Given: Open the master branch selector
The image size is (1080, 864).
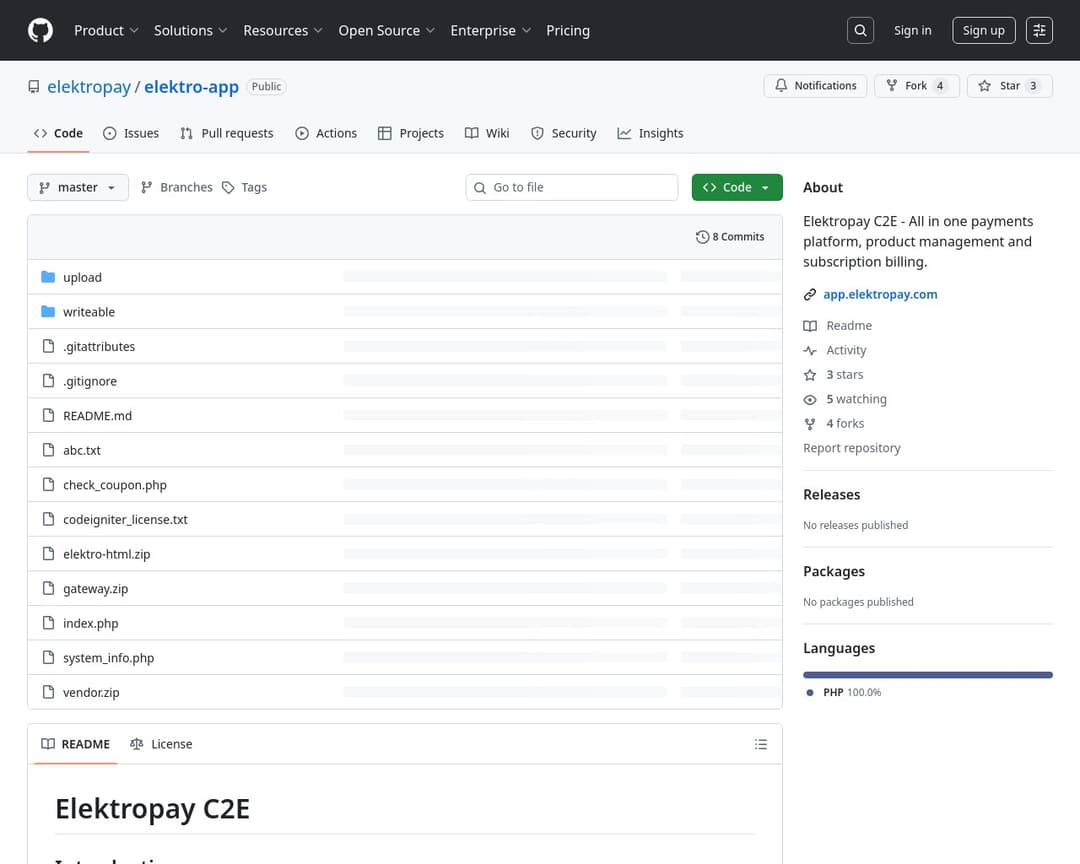Looking at the screenshot, I should click(x=78, y=187).
